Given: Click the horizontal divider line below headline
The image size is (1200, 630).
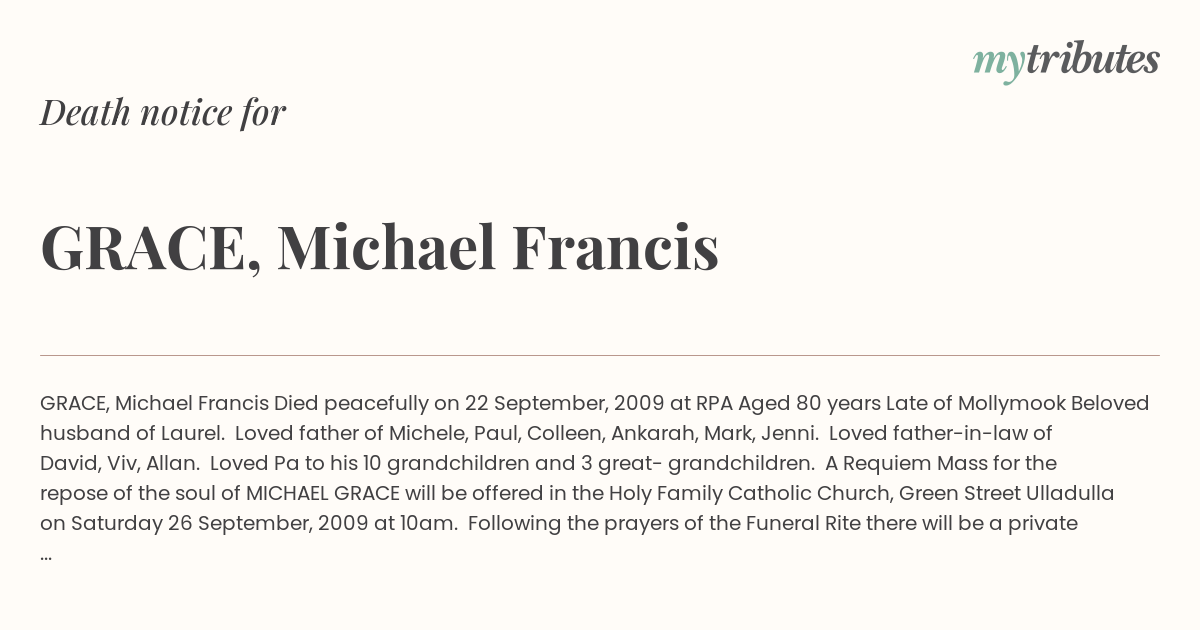Looking at the screenshot, I should pos(600,355).
